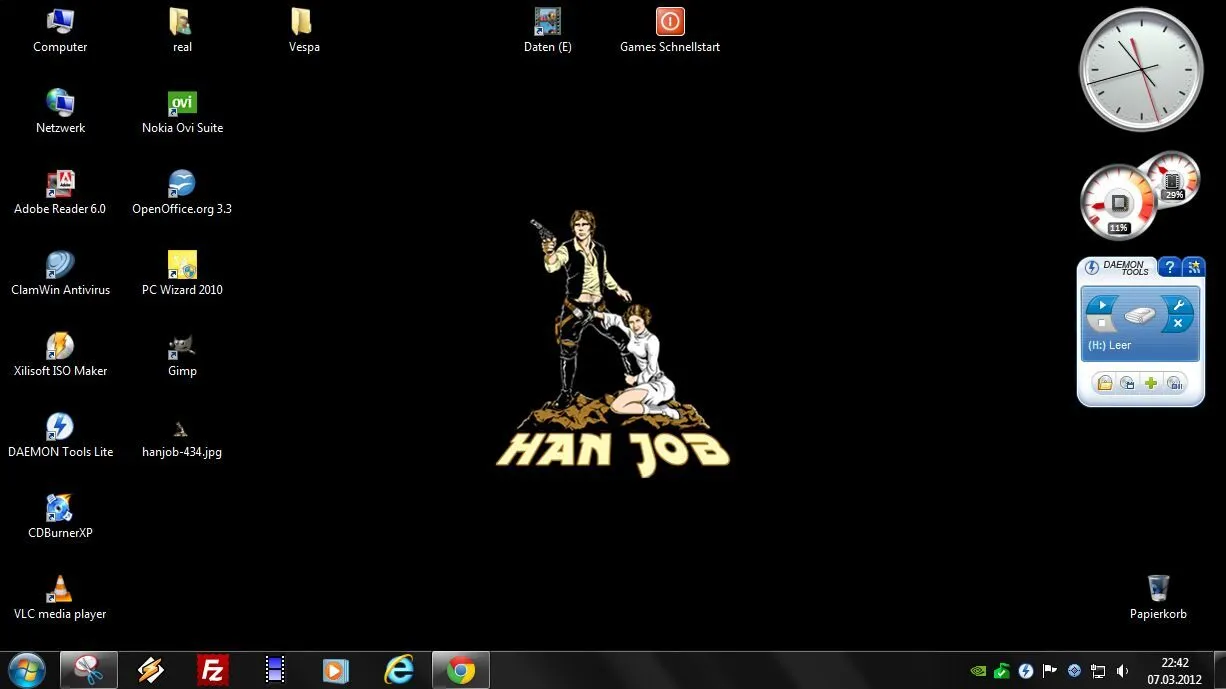This screenshot has height=689, width=1226.
Task: Click the NVIDIA icon in the system tray
Action: coord(978,671)
